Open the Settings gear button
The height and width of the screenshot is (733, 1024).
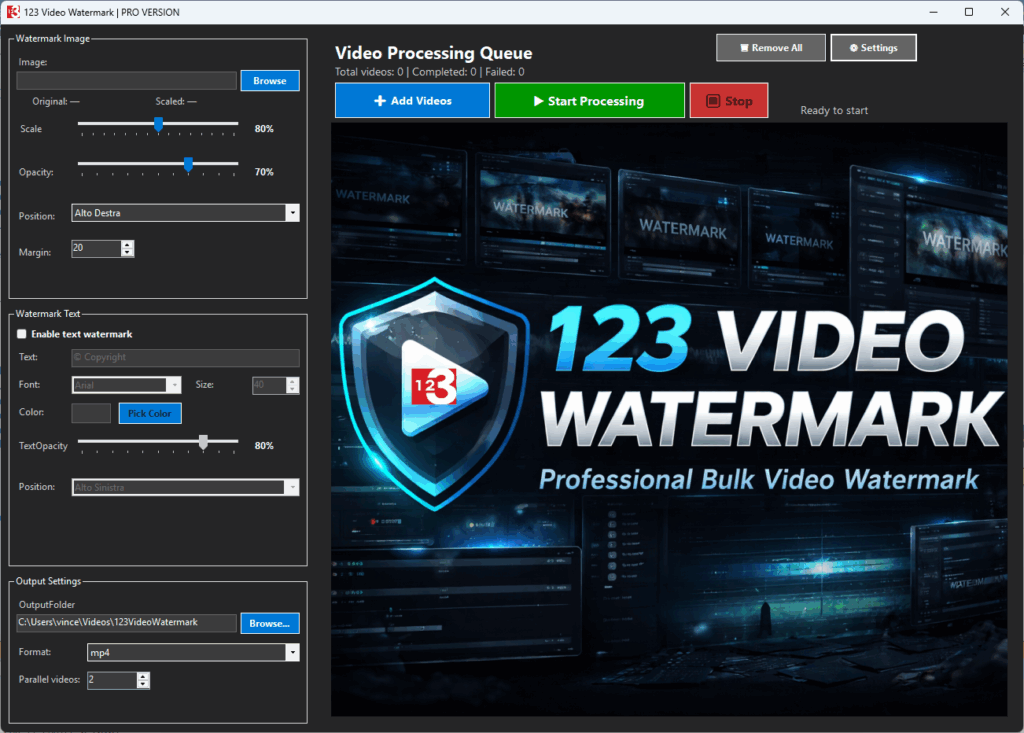pyautogui.click(x=873, y=48)
